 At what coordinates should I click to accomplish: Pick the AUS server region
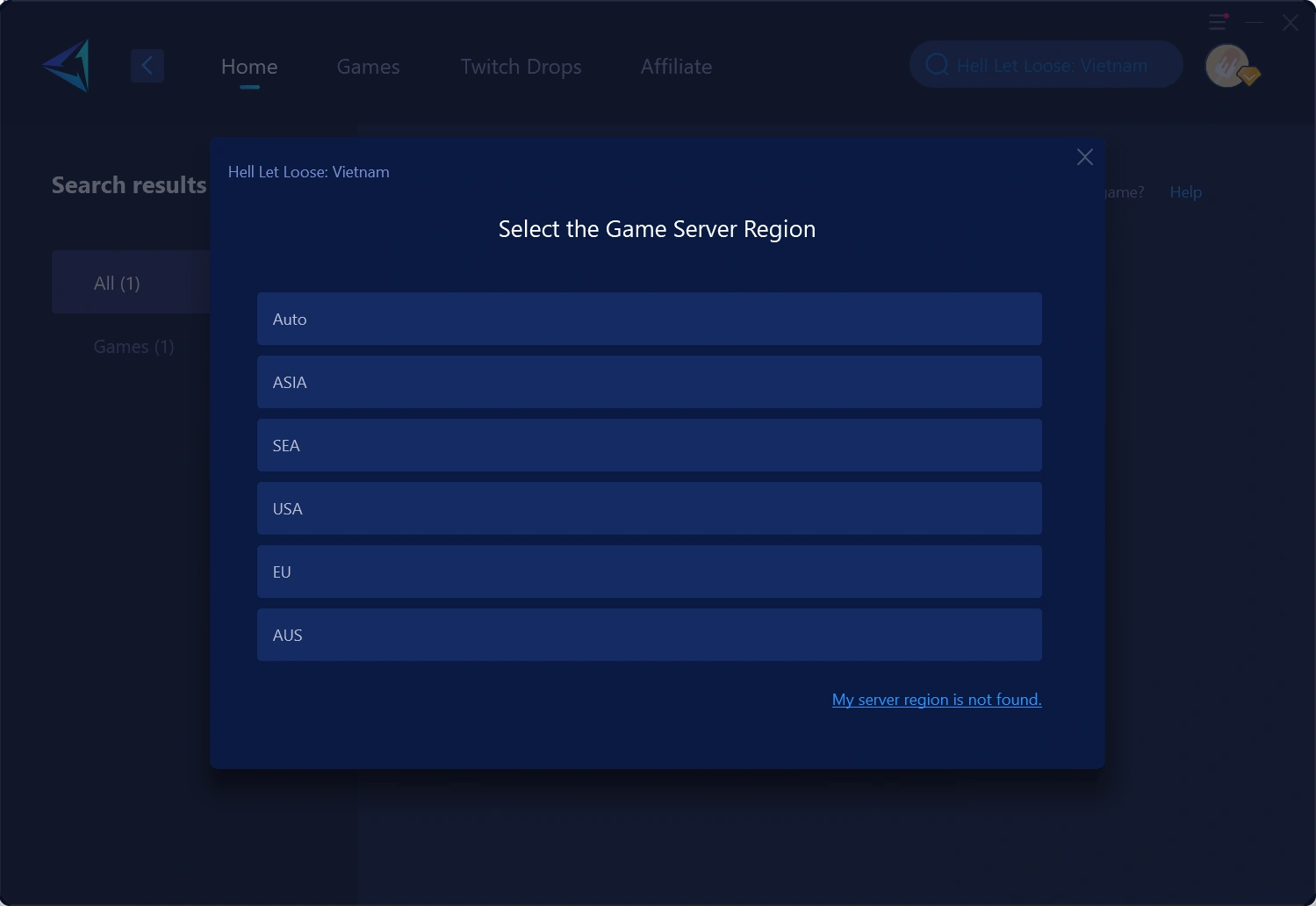[650, 635]
